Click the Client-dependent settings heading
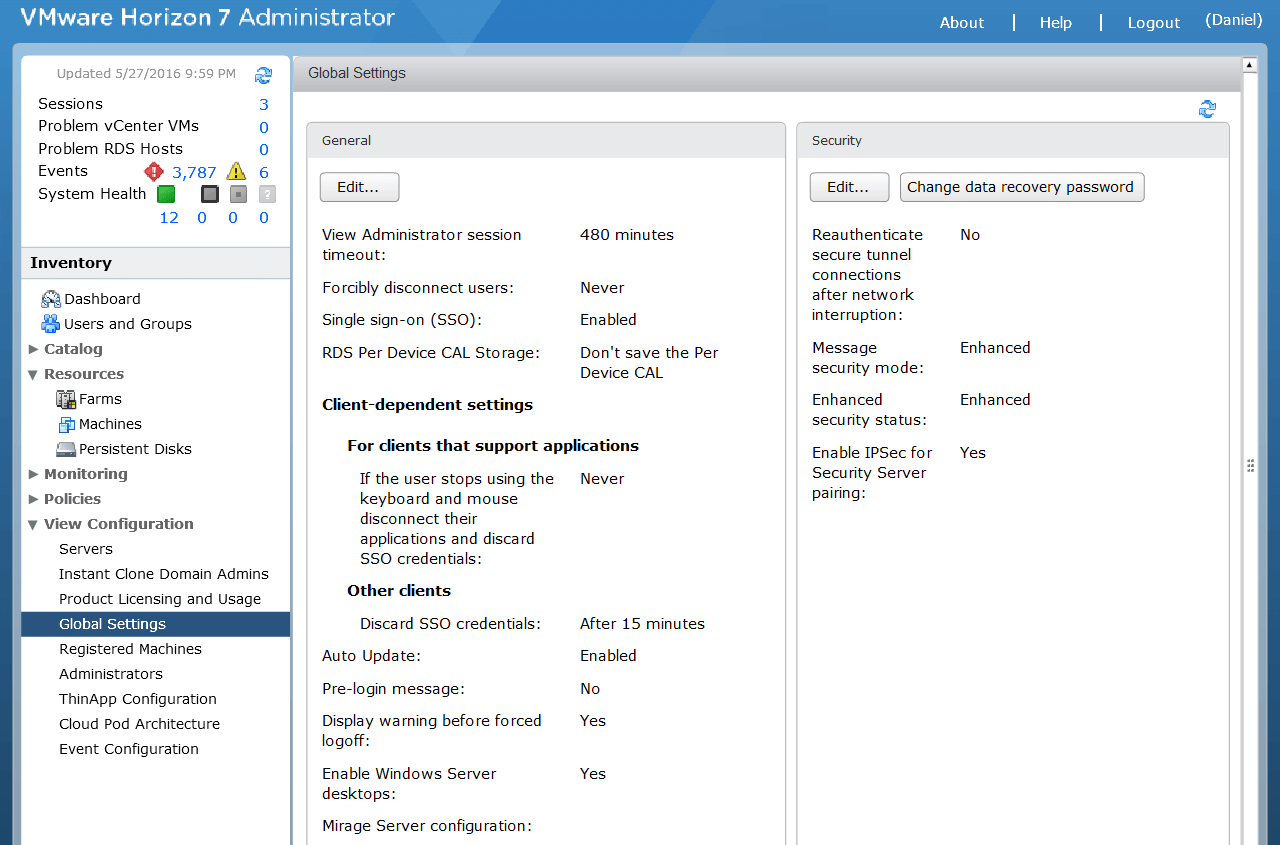Screen dimensions: 1280x845 point(427,405)
